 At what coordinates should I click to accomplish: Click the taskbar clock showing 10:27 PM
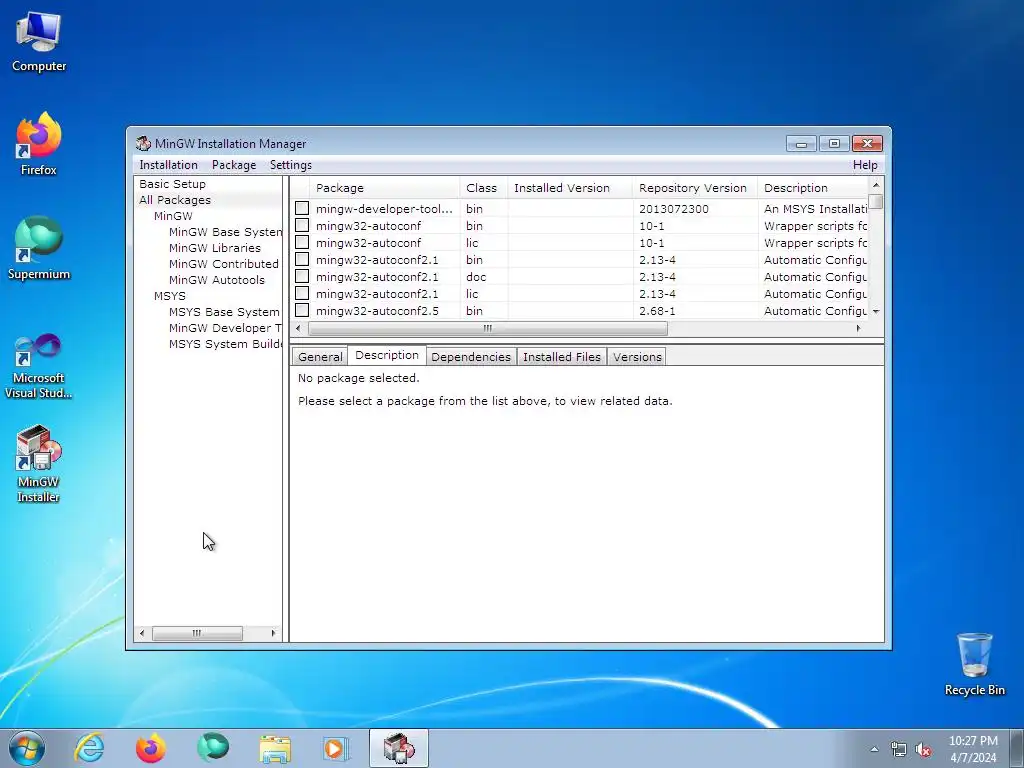(973, 749)
